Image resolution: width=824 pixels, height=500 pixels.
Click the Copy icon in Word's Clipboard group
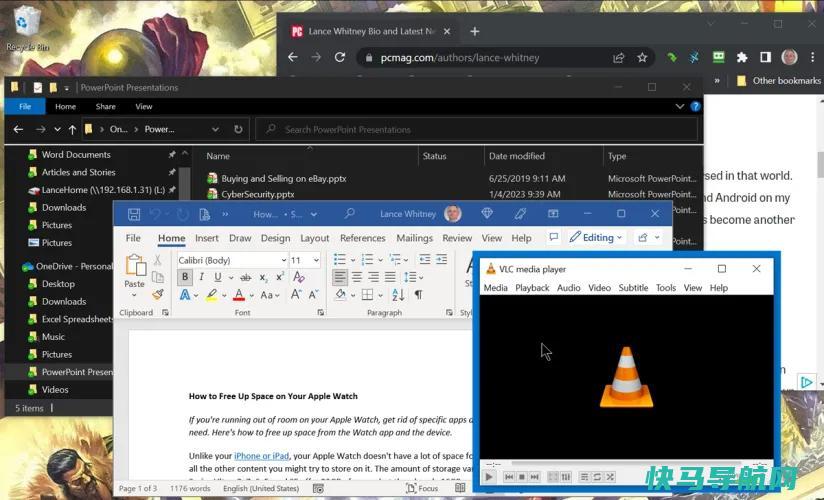point(157,277)
